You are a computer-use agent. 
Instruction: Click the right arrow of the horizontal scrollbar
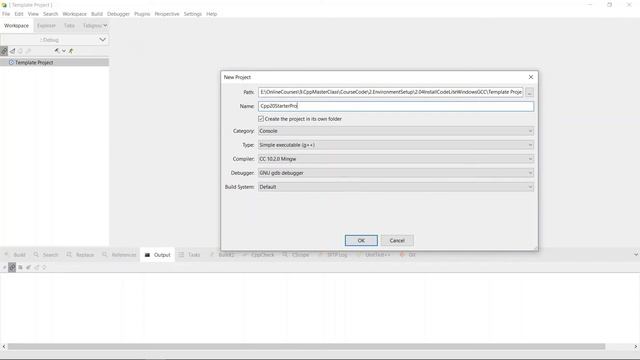click(636, 347)
